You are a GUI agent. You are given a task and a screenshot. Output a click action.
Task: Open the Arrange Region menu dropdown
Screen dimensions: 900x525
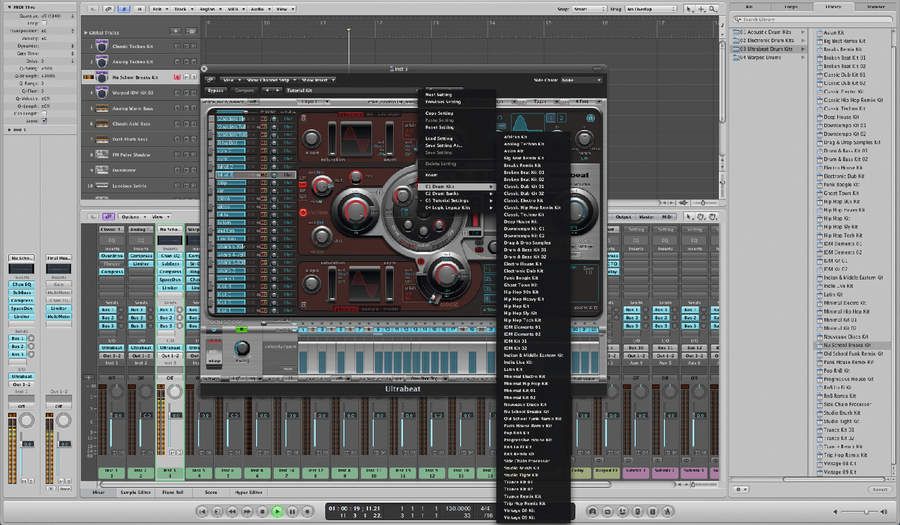[x=210, y=9]
